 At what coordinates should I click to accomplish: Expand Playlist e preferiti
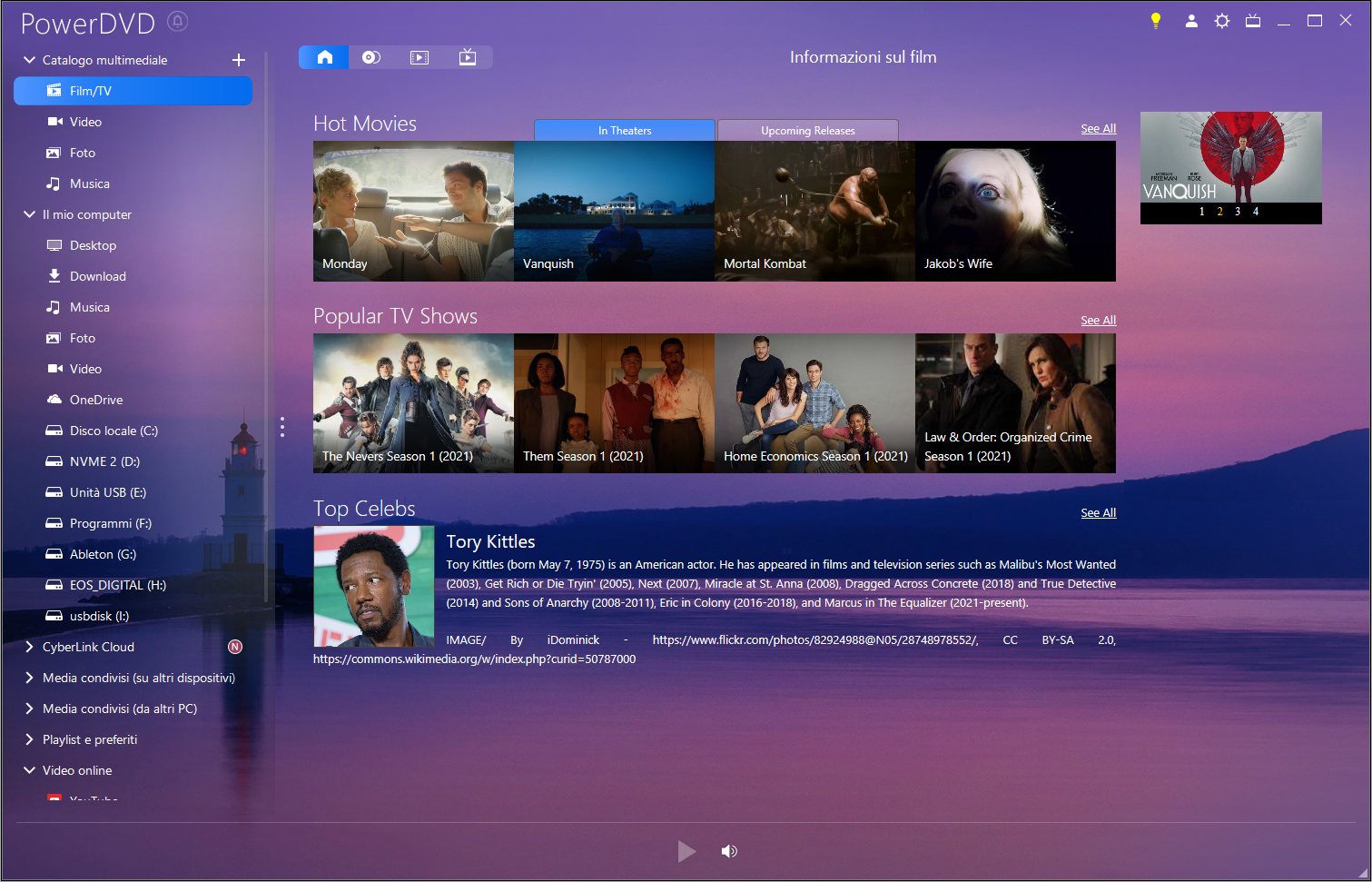(29, 739)
